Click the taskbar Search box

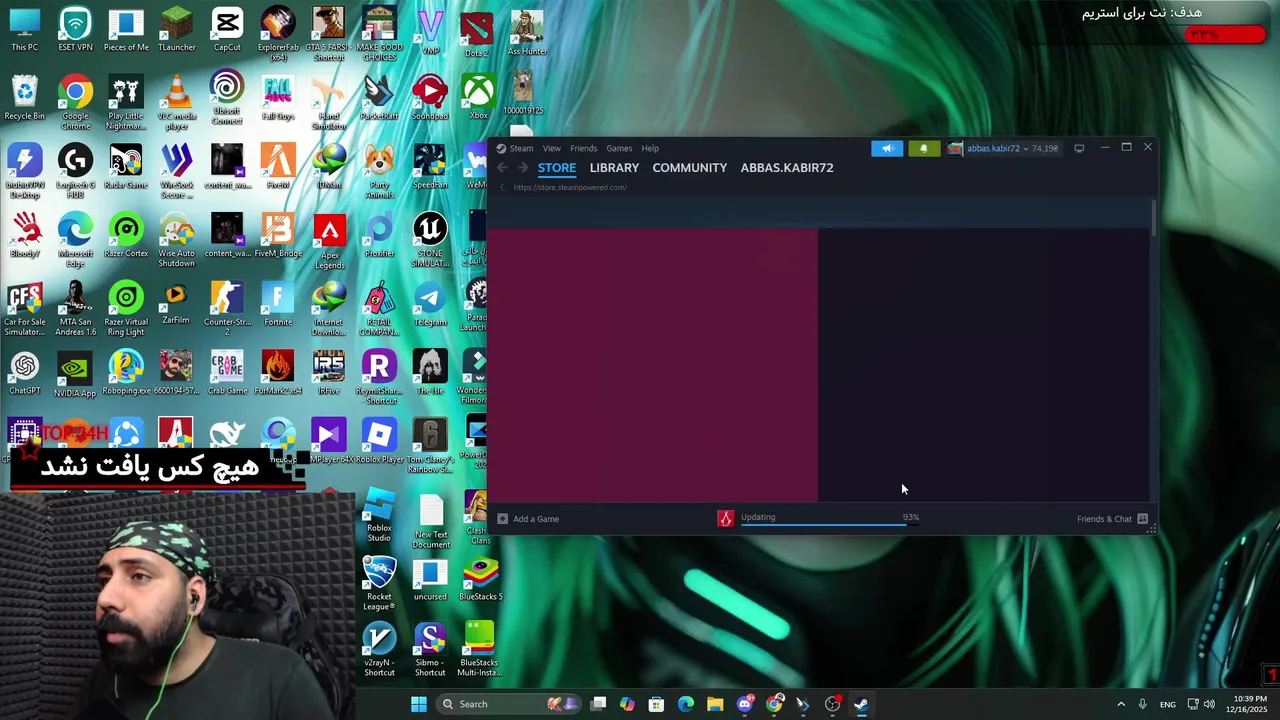point(506,704)
